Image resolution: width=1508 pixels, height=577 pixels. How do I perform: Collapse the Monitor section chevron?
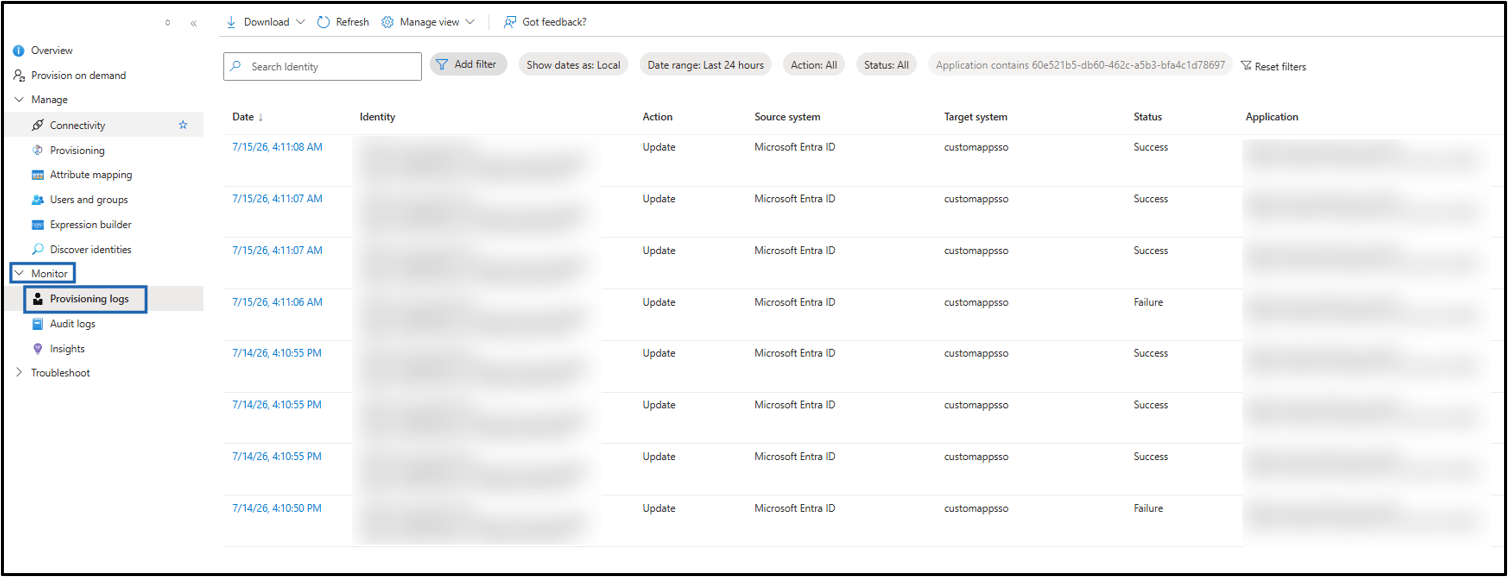pos(19,273)
